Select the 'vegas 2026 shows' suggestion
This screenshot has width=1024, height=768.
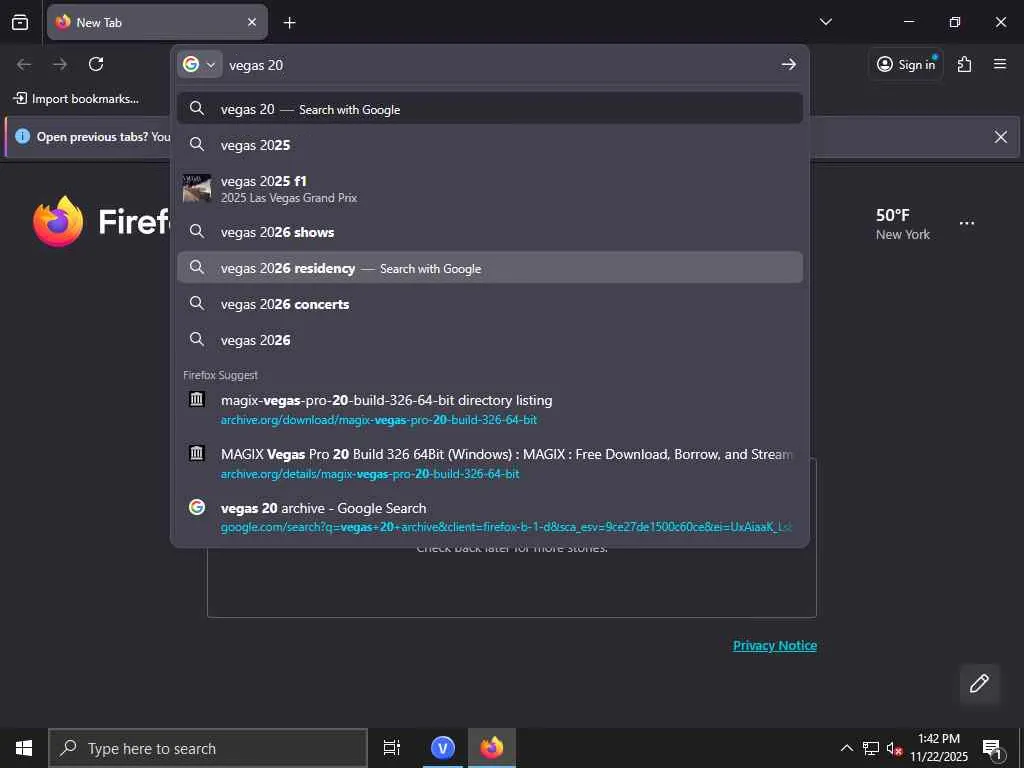click(x=490, y=232)
